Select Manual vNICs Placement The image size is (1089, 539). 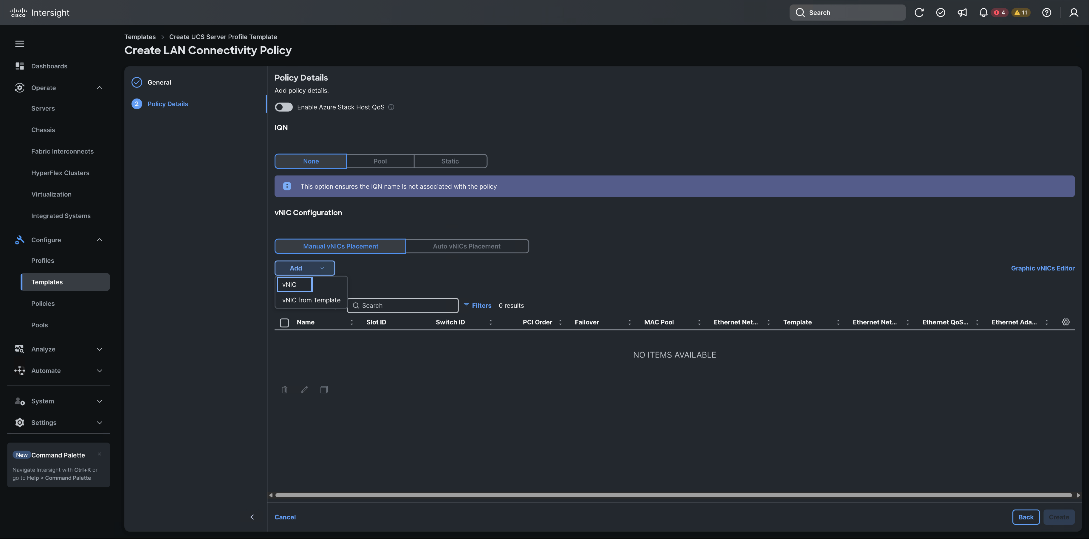coord(340,246)
